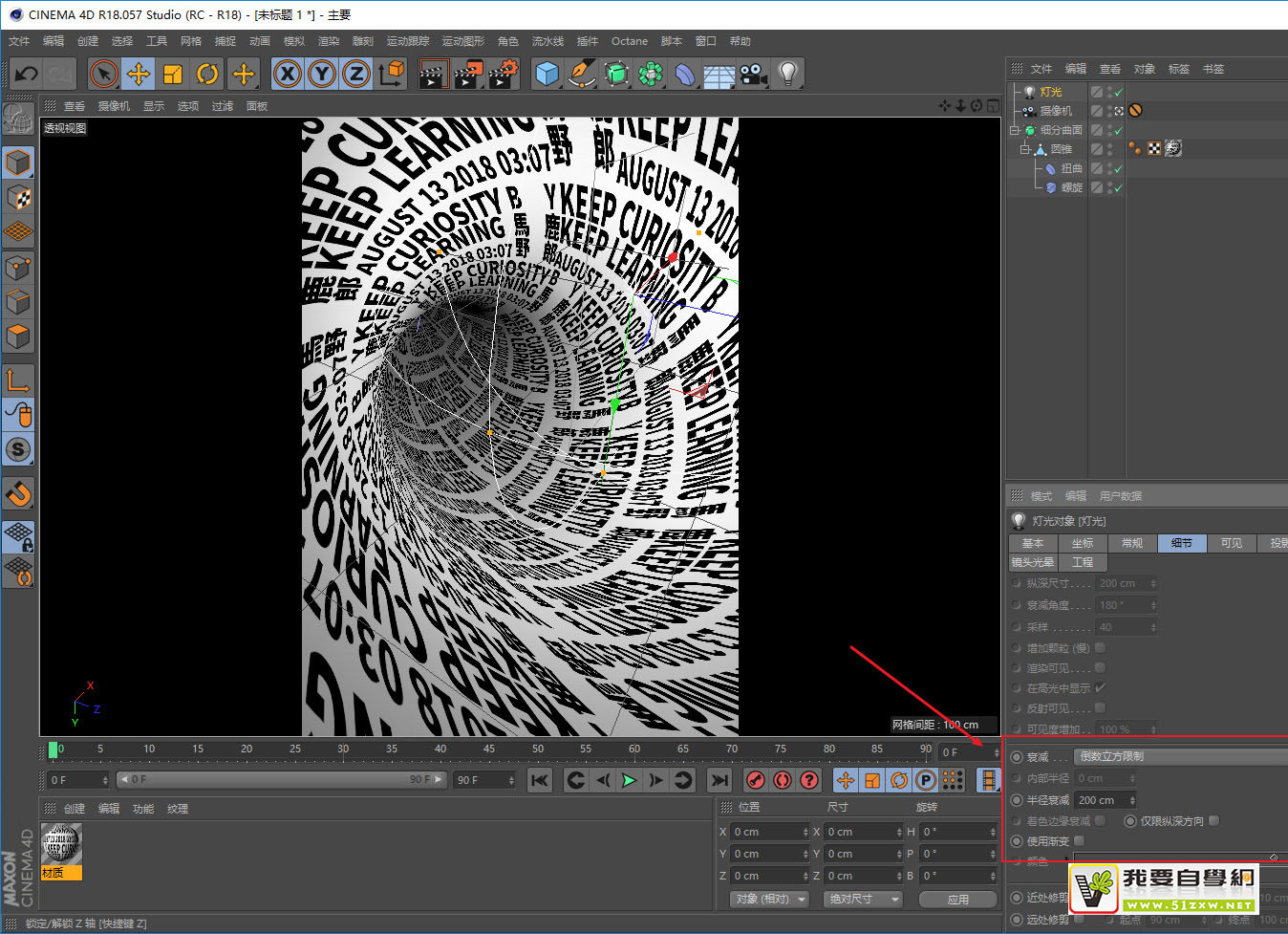
Task: Click the axis mode L-shaped icon
Action: [18, 380]
